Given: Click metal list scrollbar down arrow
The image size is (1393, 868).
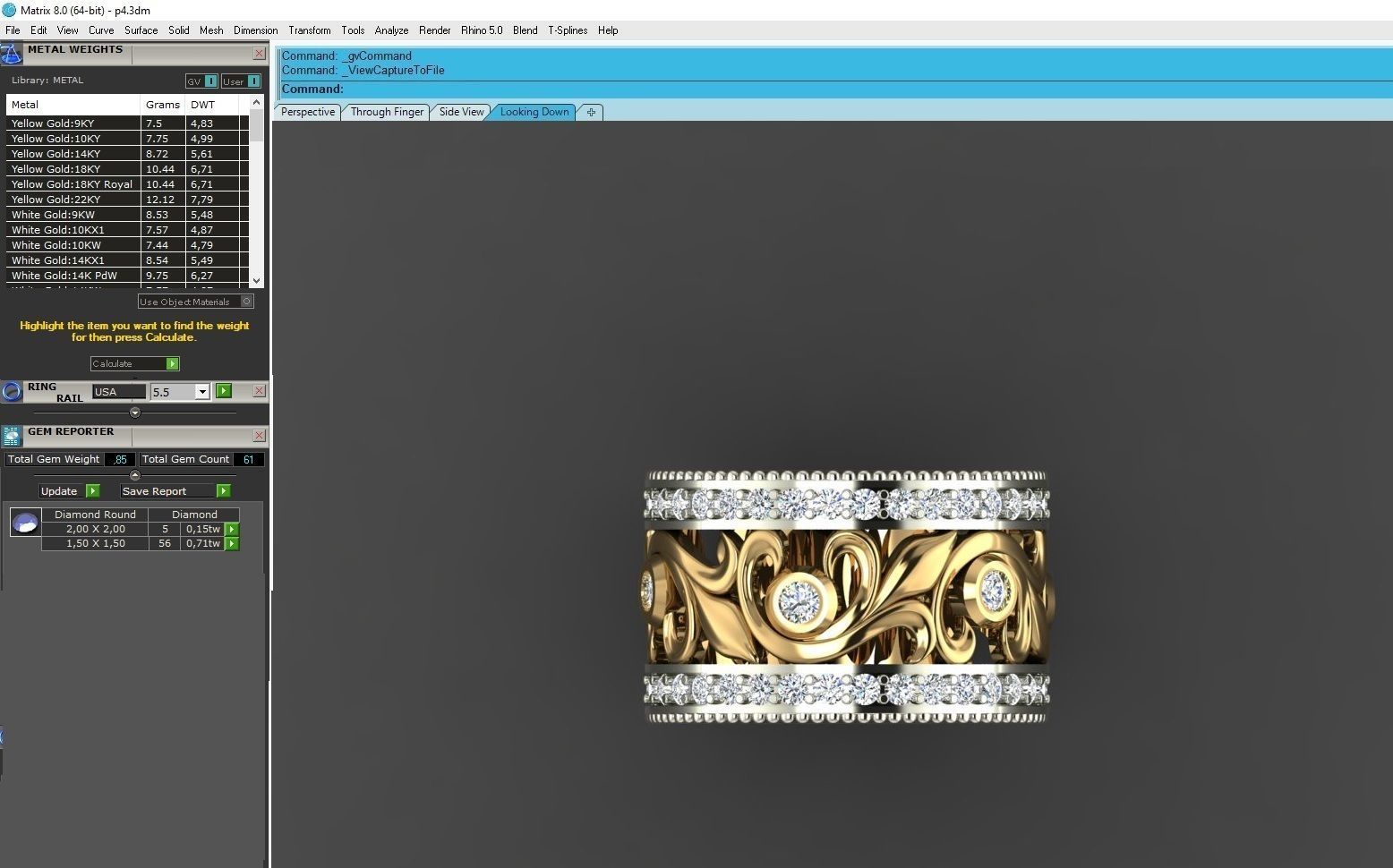Looking at the screenshot, I should point(257,280).
